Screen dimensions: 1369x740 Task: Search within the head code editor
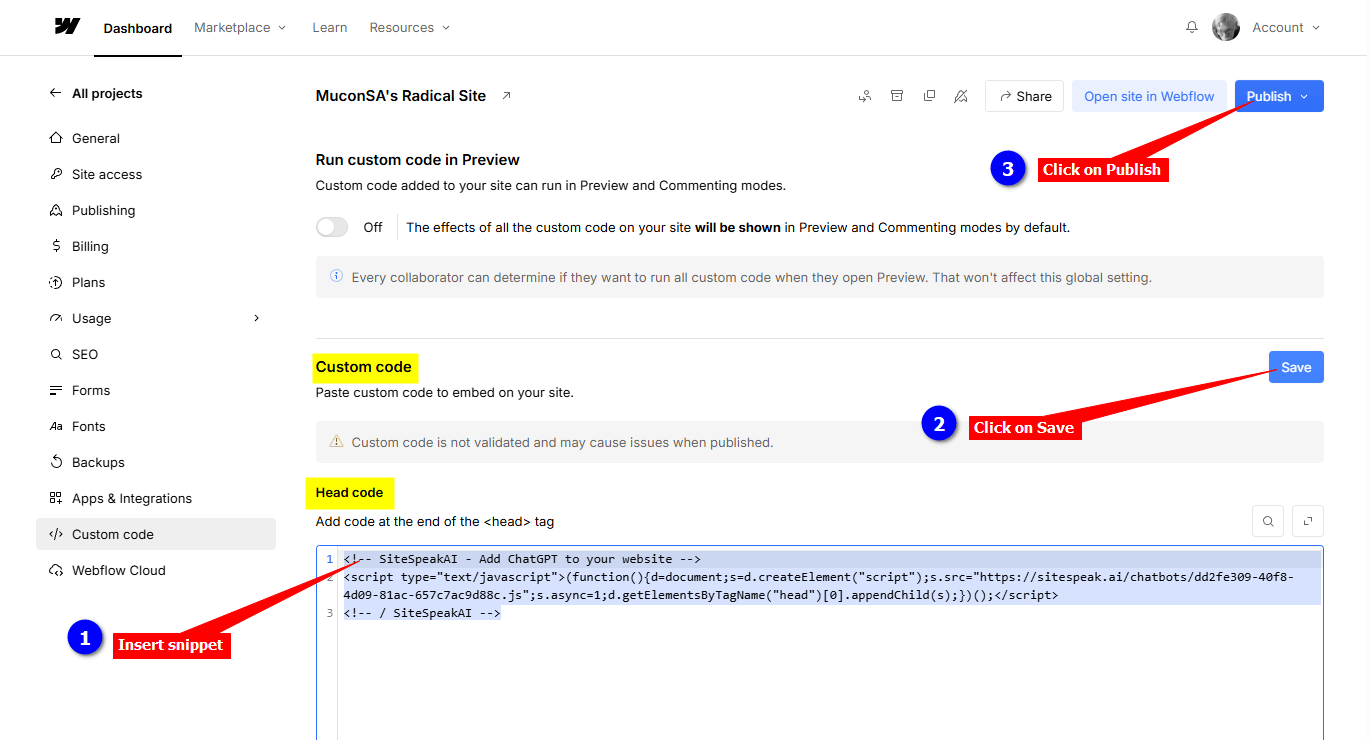1268,521
